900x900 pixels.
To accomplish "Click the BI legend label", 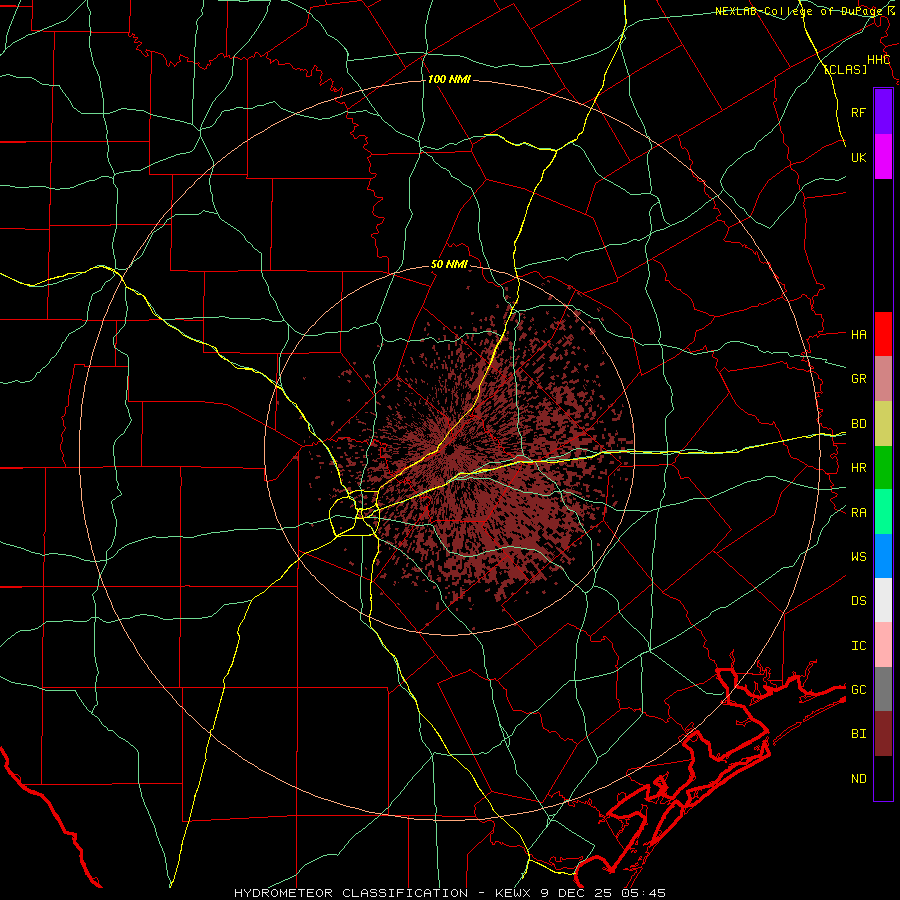I will pos(858,734).
